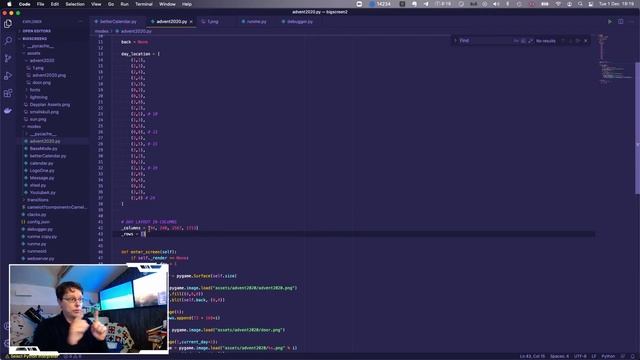Go to next match in Find widget
The image size is (640, 360).
[570, 41]
